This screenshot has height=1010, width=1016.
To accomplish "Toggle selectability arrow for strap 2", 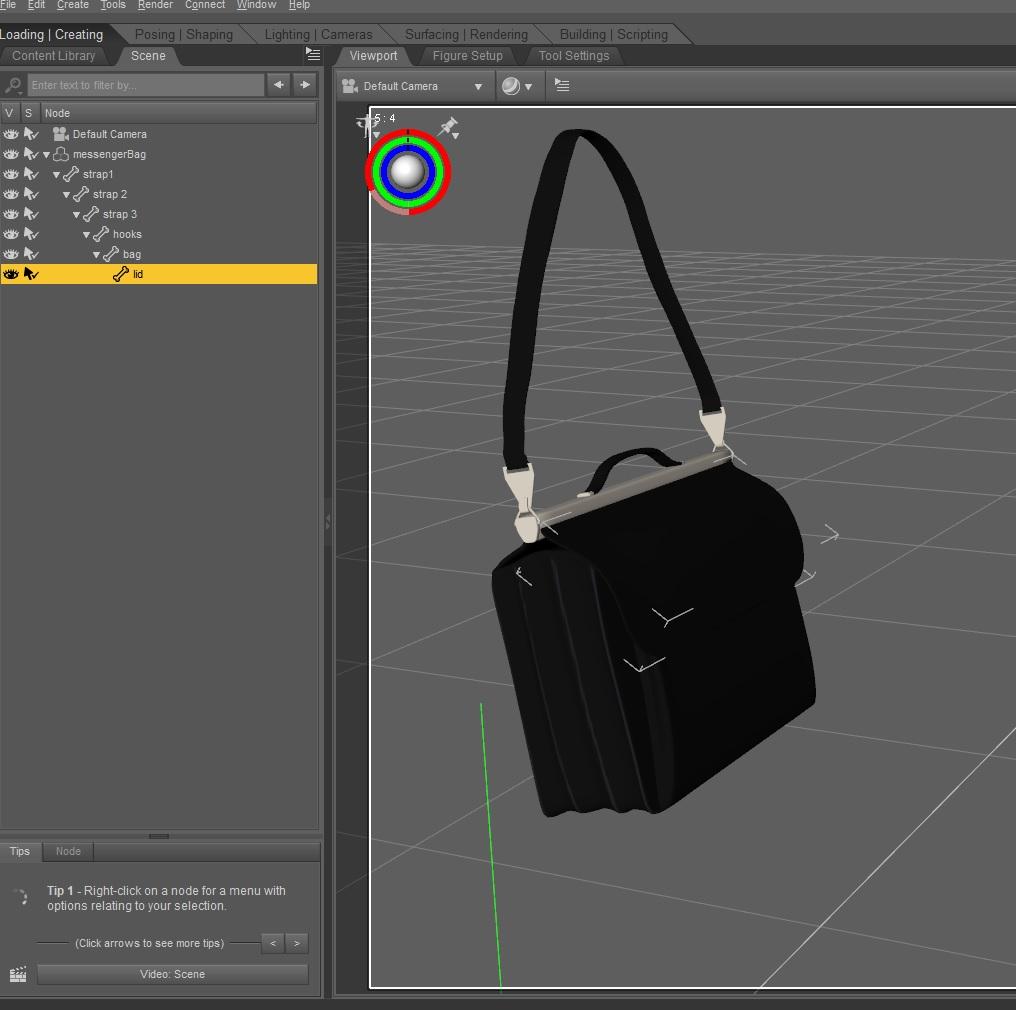I will coord(30,194).
